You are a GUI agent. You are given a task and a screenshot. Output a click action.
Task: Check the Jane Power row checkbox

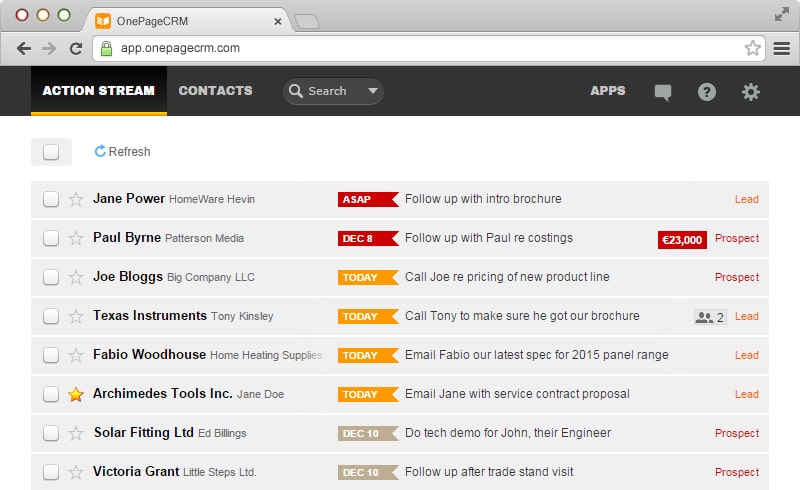click(51, 199)
